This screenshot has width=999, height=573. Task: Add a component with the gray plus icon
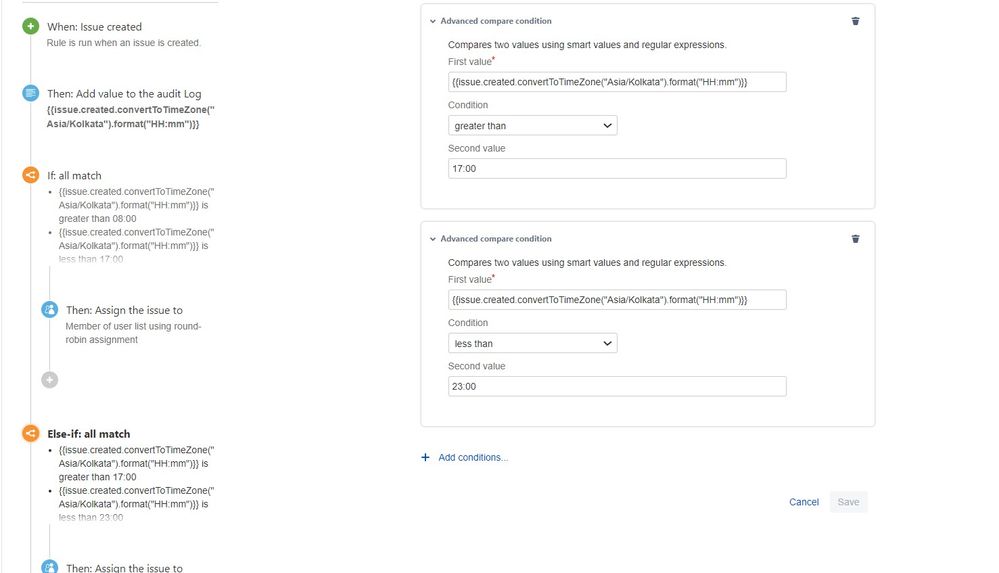coord(50,380)
